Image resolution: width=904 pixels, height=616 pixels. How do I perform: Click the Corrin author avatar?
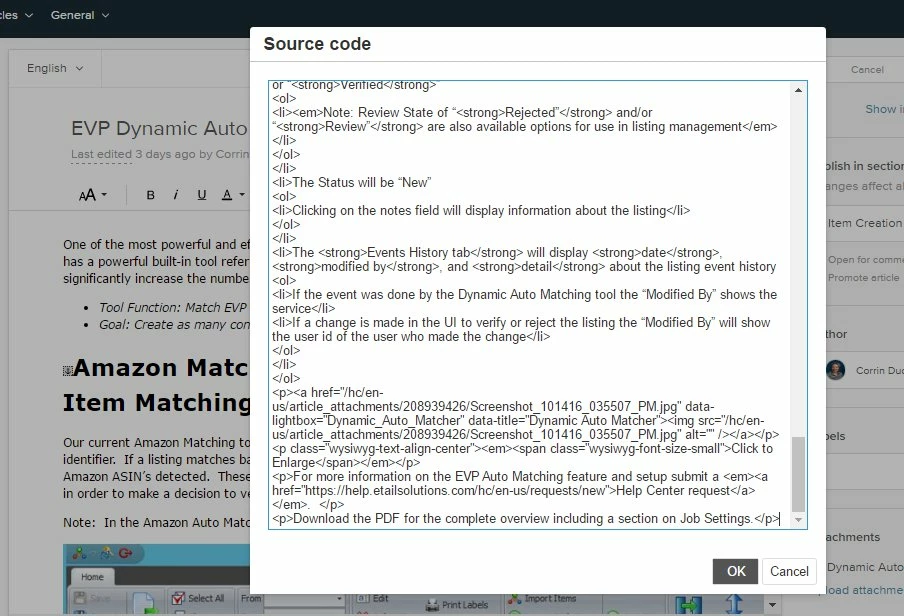(x=835, y=370)
